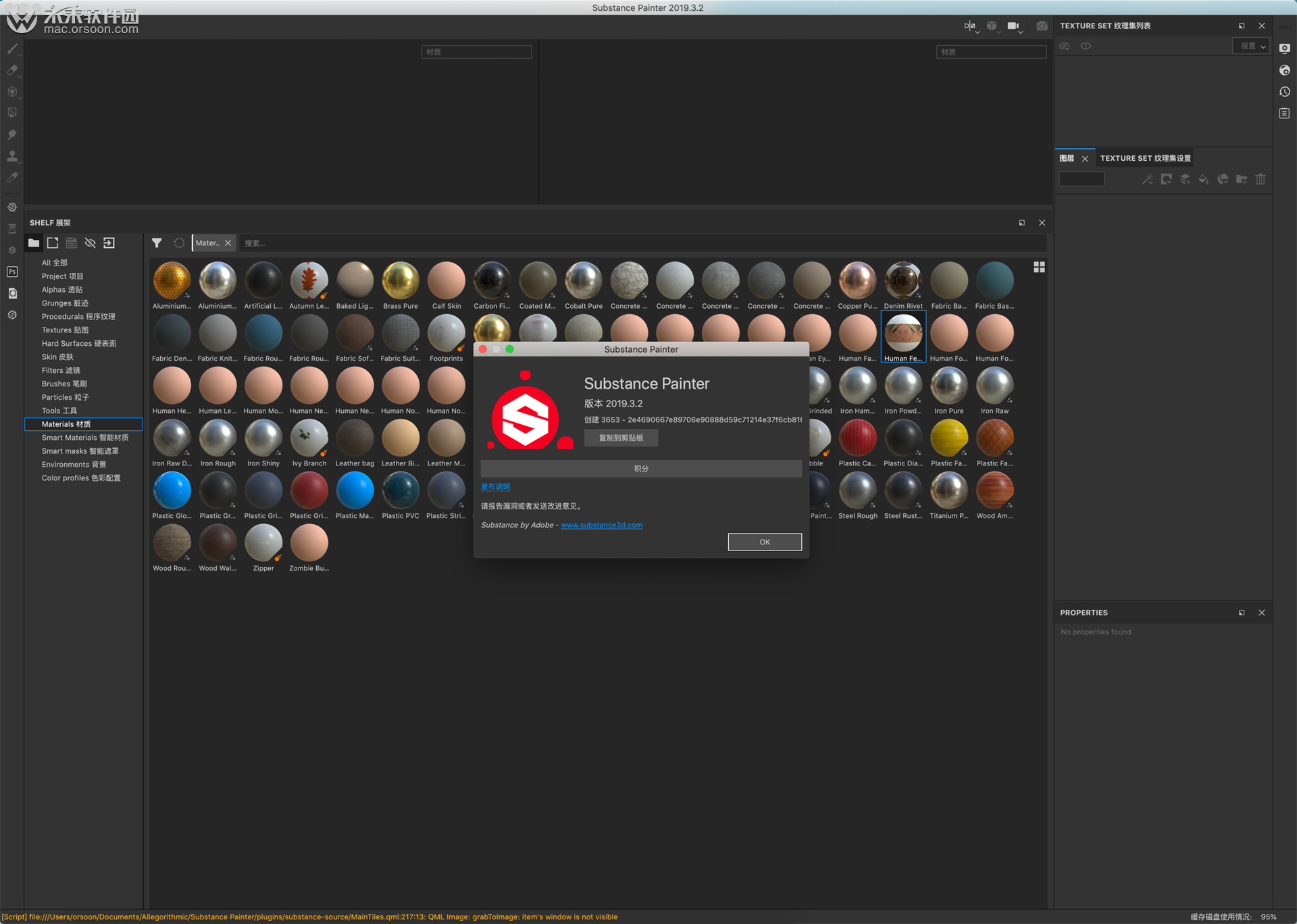
Task: Open left viewport 材质 channel dropdown
Action: pos(476,52)
